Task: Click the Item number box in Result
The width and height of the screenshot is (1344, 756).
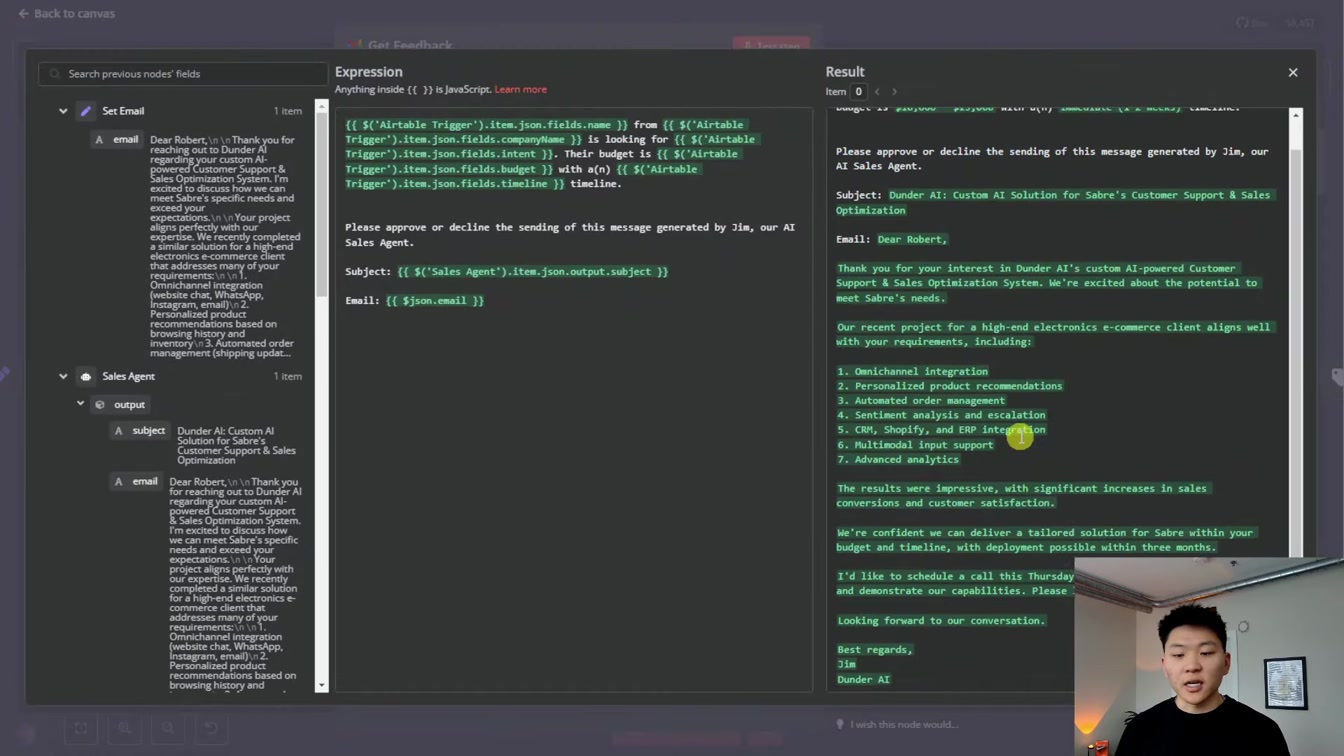Action: (x=858, y=92)
